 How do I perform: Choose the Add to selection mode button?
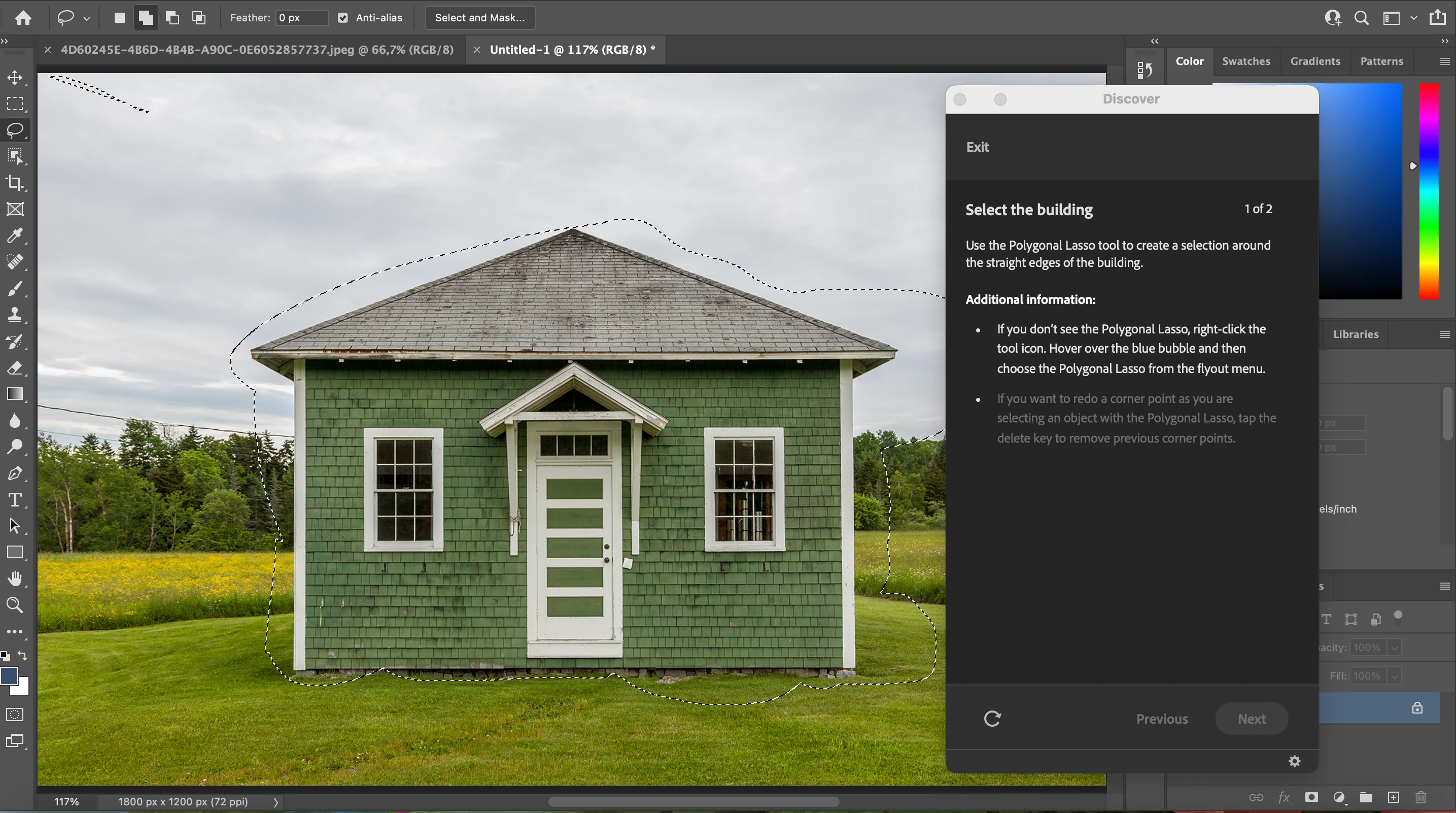pos(146,18)
